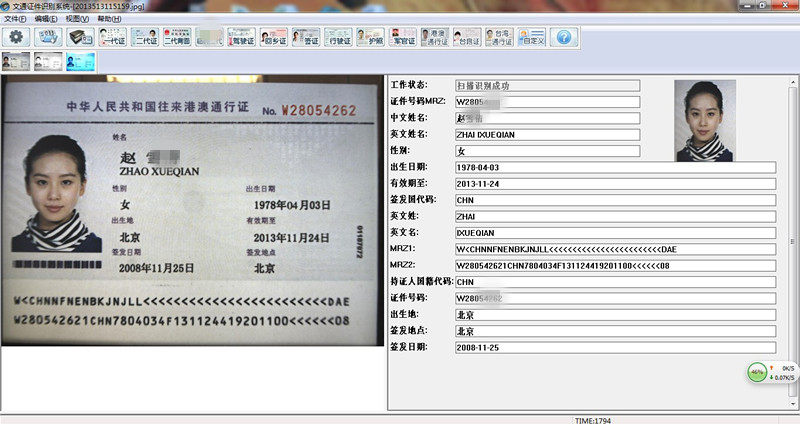The image size is (800, 424).
Task: Click the 签发国代码 field CHN
Action: [x=615, y=200]
